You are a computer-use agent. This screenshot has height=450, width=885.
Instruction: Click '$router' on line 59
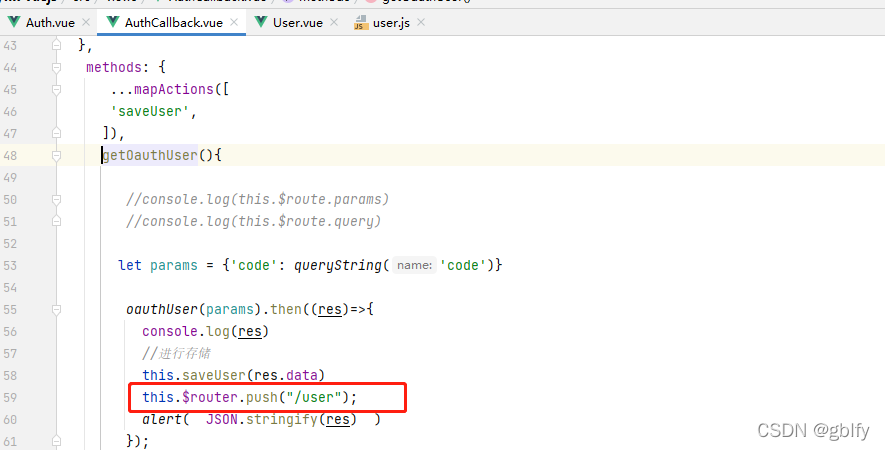pyautogui.click(x=210, y=397)
